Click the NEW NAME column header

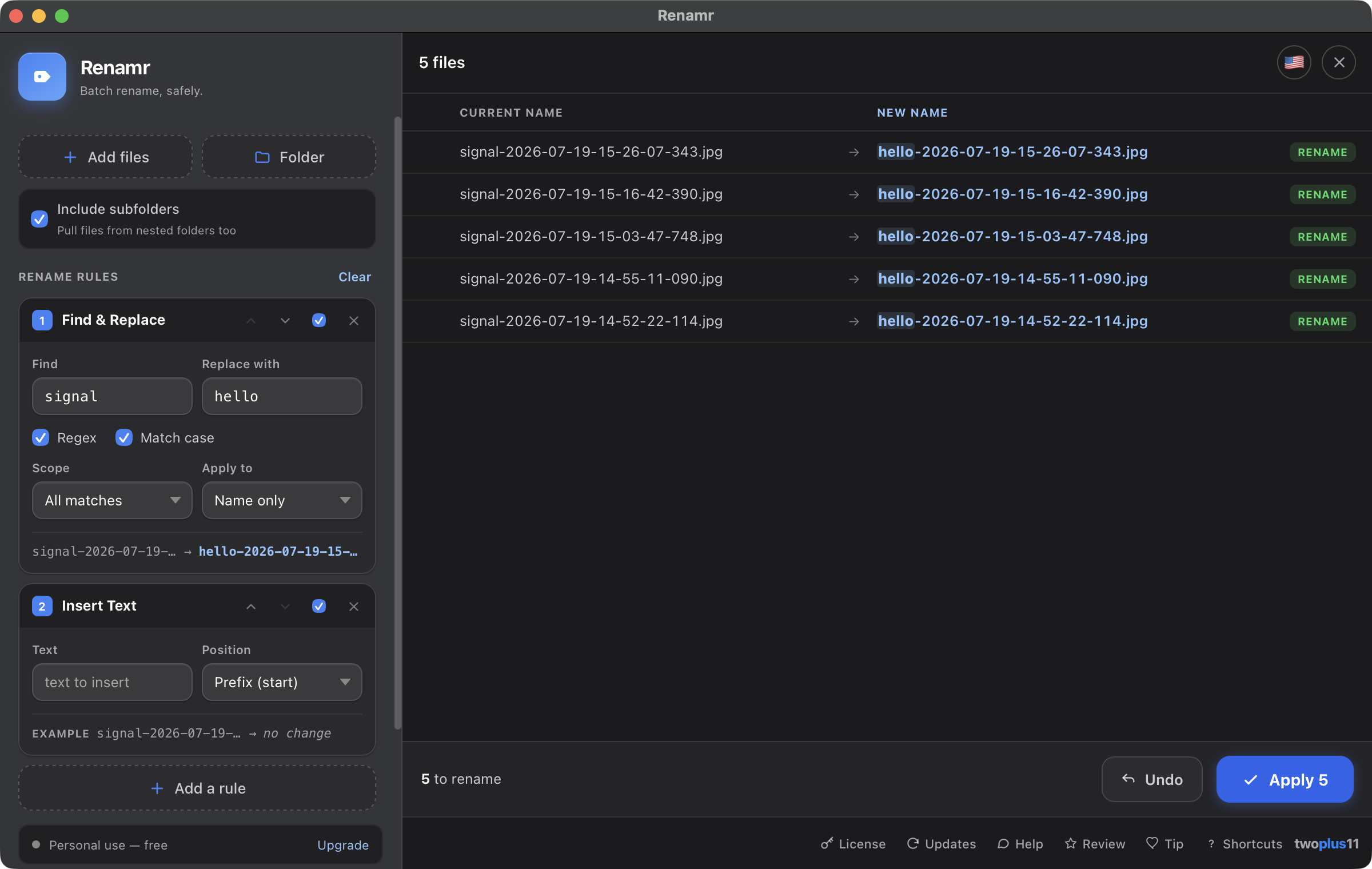point(912,113)
